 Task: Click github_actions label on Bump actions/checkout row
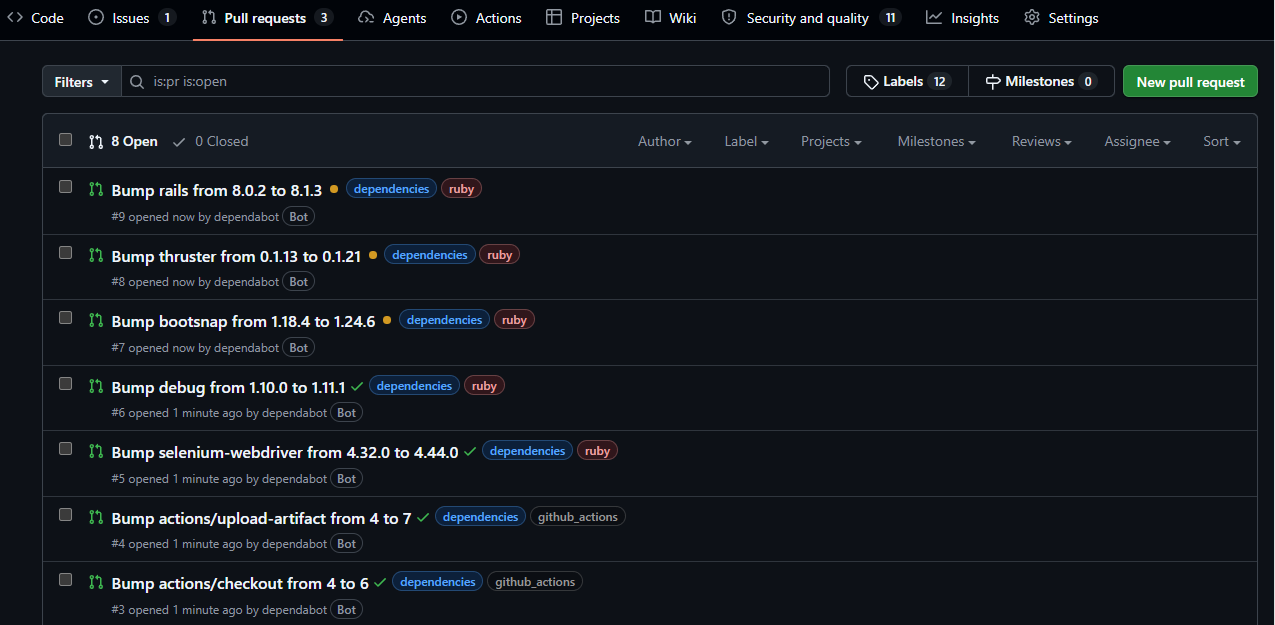coord(535,582)
